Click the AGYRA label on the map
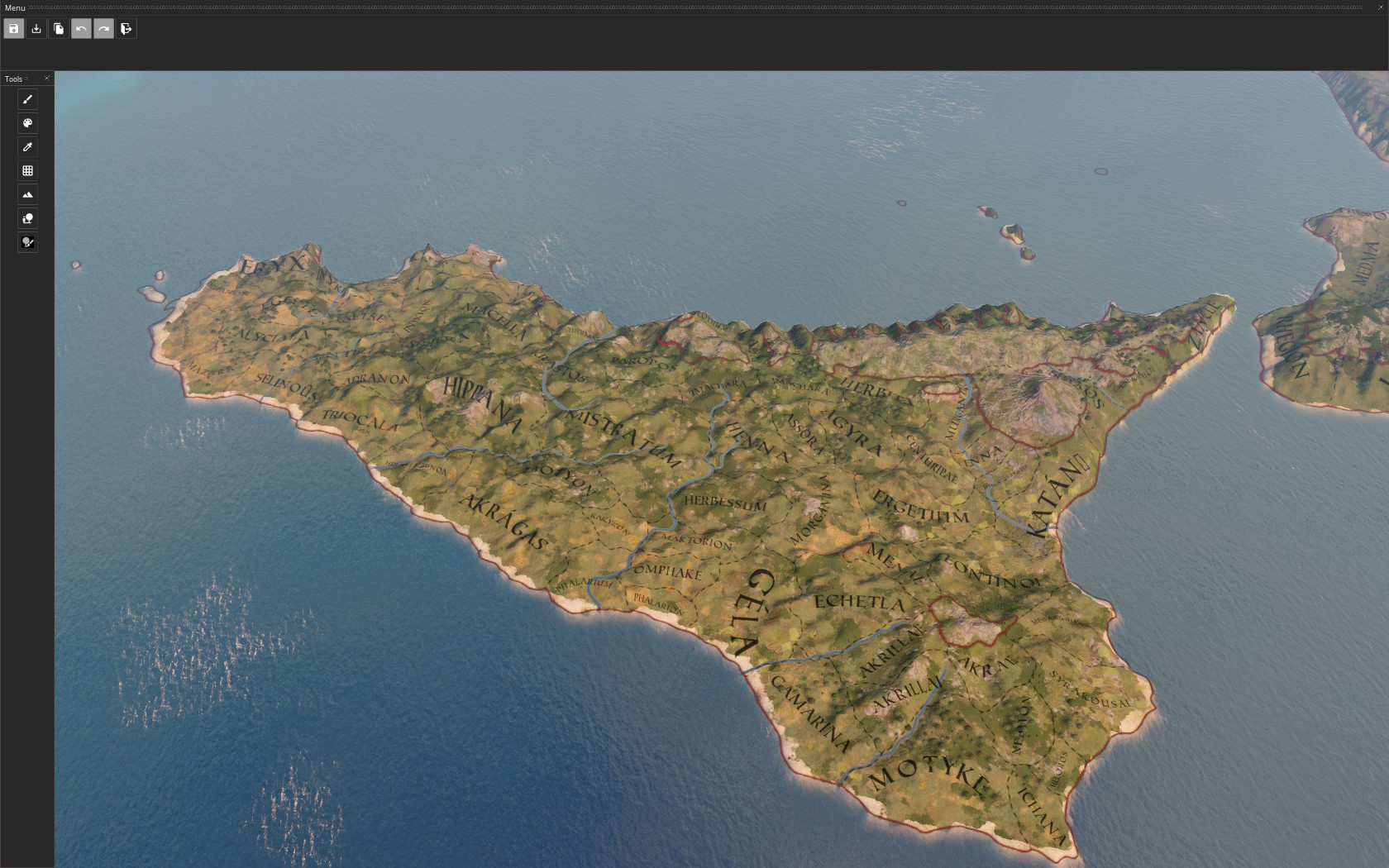The image size is (1389, 868). [854, 433]
